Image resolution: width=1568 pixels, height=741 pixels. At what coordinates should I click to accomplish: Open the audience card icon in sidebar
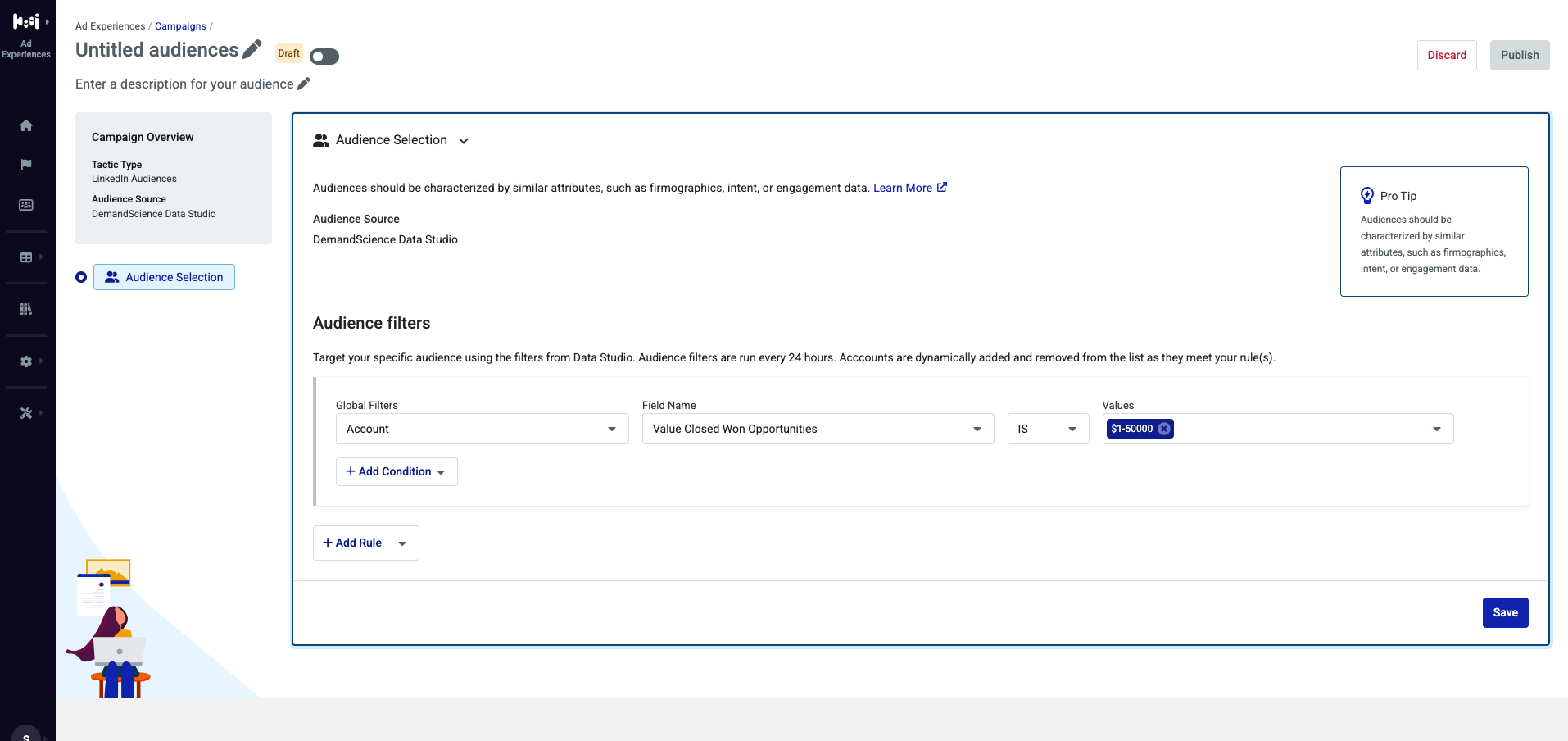[x=26, y=205]
